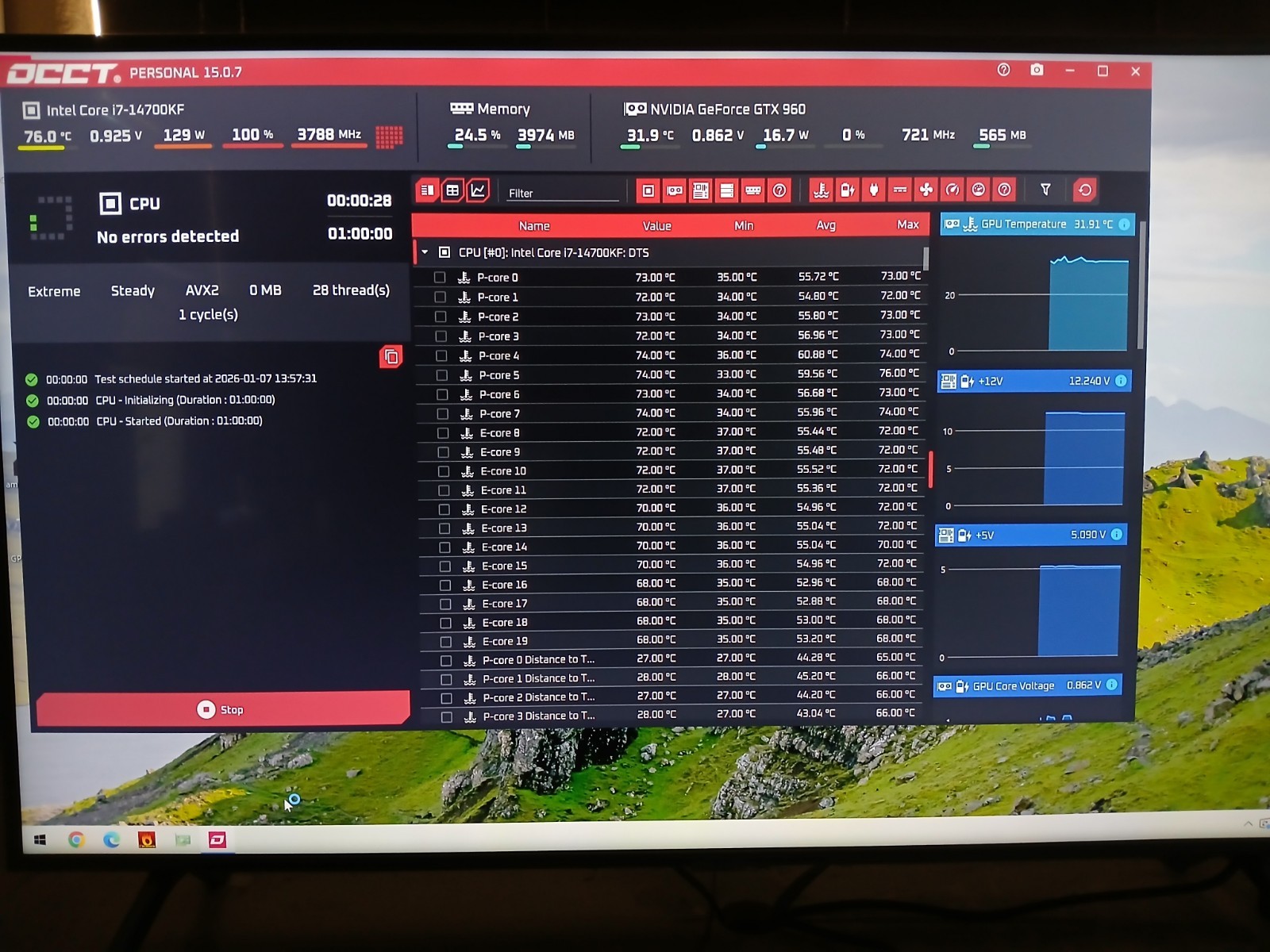This screenshot has height=952, width=1270.
Task: Open info for the +12V graph
Action: (1121, 381)
